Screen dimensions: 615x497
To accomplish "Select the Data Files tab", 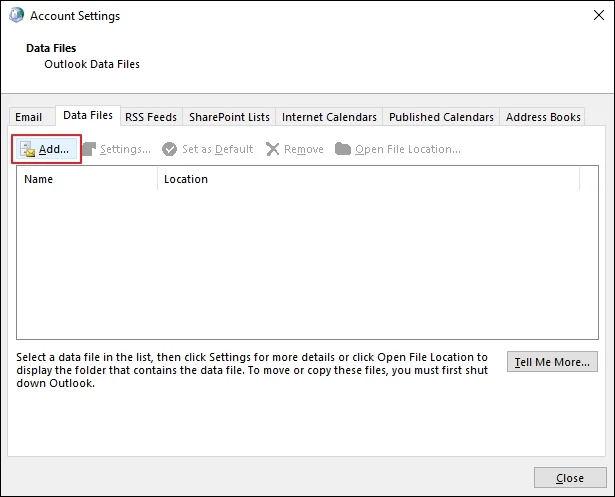I will coord(88,115).
